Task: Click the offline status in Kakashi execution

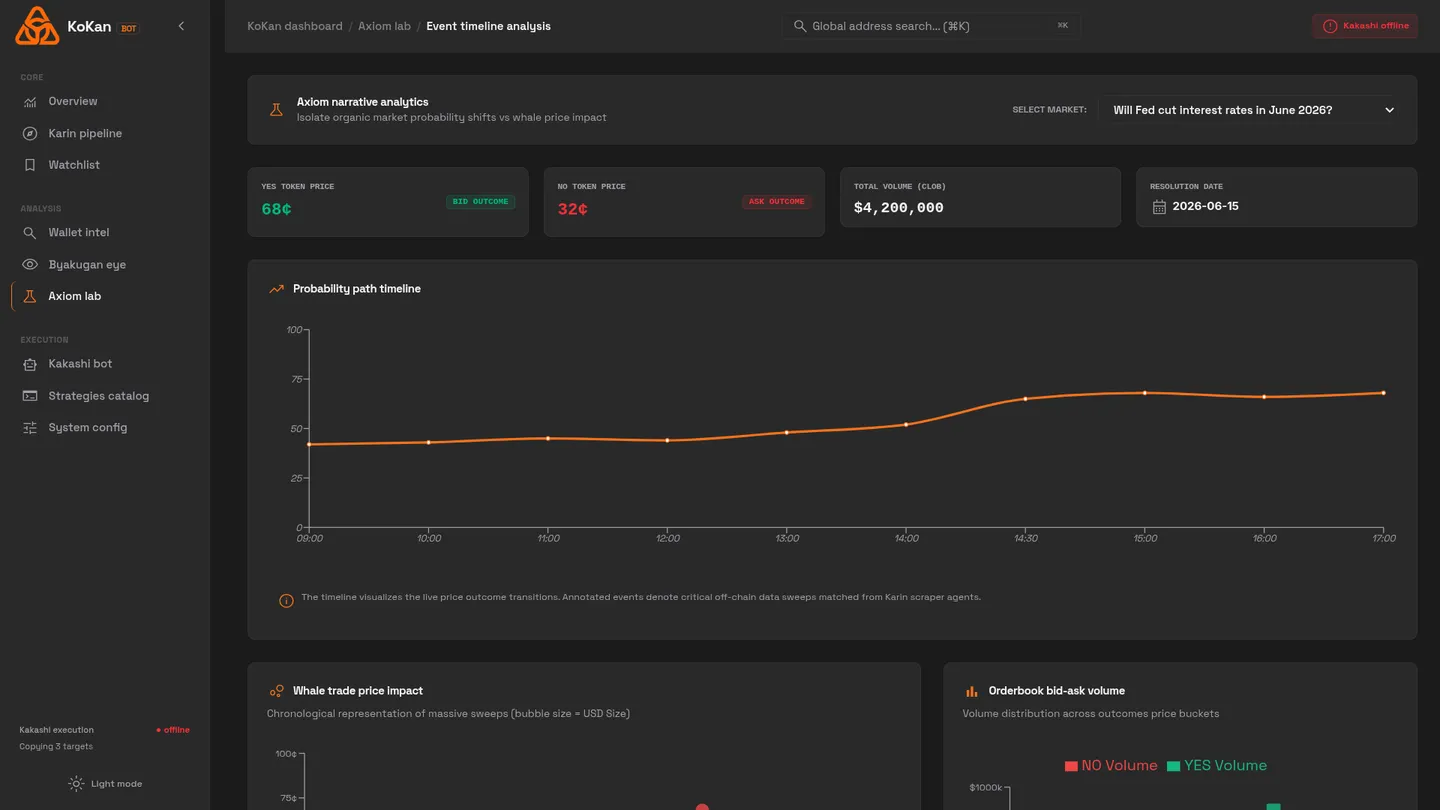Action: pyautogui.click(x=173, y=730)
